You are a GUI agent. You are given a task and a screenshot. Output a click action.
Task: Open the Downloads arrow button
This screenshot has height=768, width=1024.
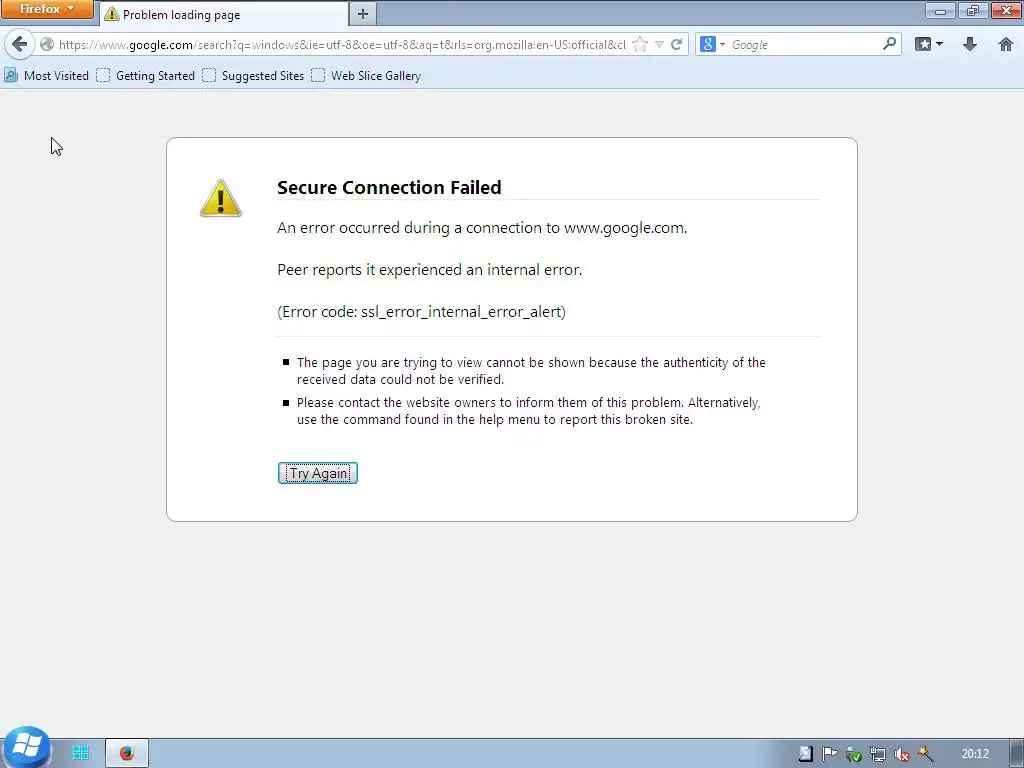pyautogui.click(x=970, y=44)
